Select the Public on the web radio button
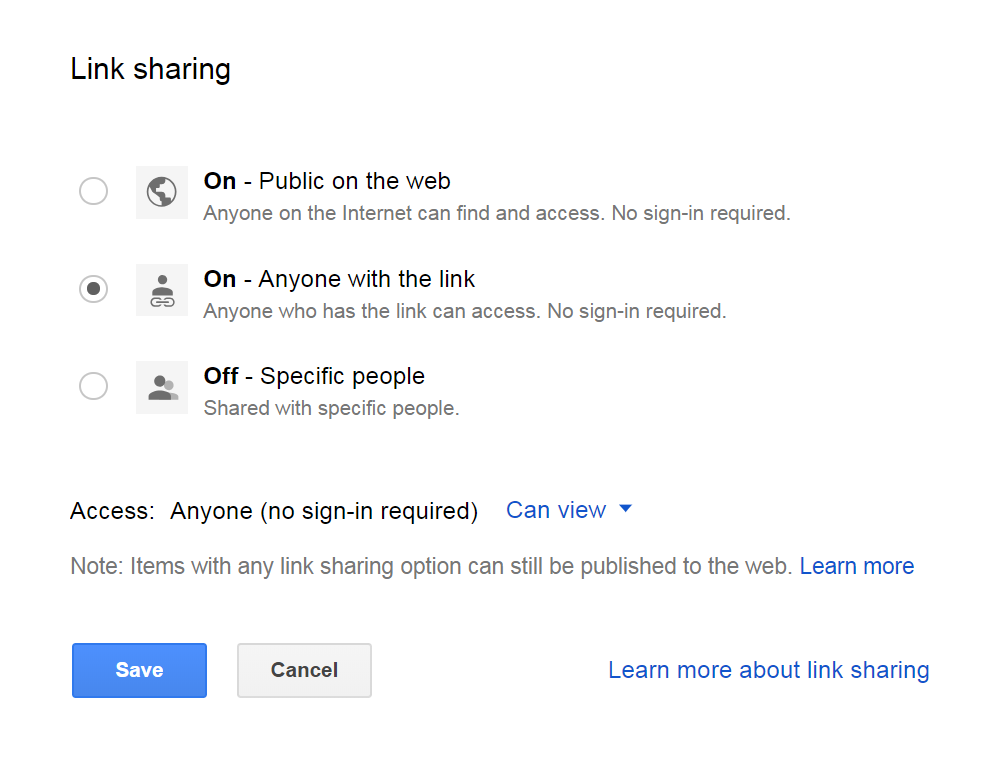This screenshot has height=770, width=998. [93, 191]
